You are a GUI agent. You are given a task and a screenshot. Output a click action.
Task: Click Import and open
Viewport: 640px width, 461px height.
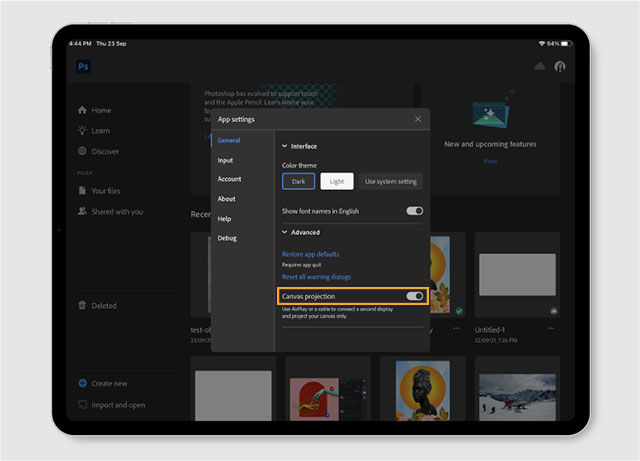pyautogui.click(x=112, y=405)
